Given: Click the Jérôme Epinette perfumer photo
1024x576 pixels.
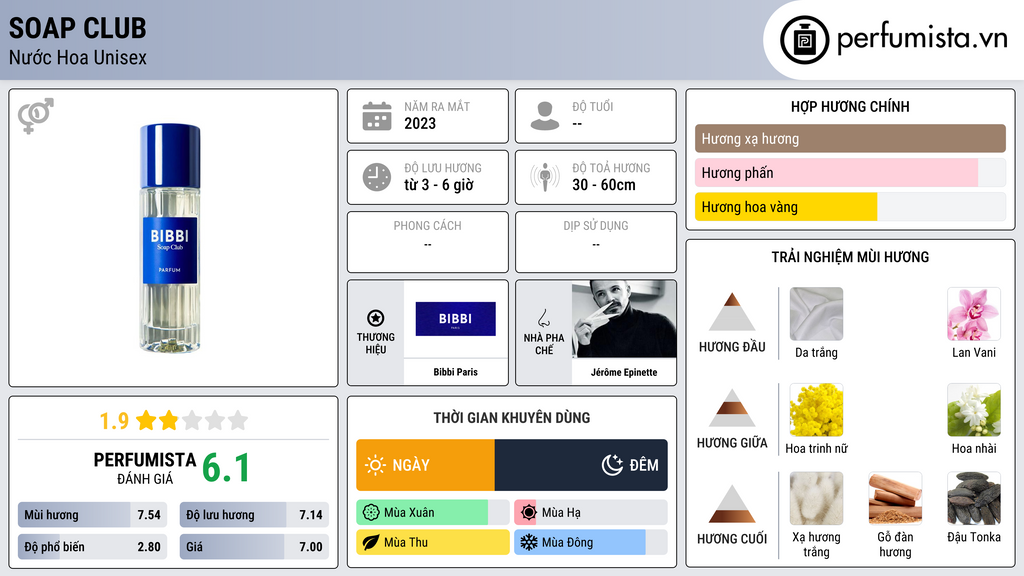Looking at the screenshot, I should click(x=624, y=319).
